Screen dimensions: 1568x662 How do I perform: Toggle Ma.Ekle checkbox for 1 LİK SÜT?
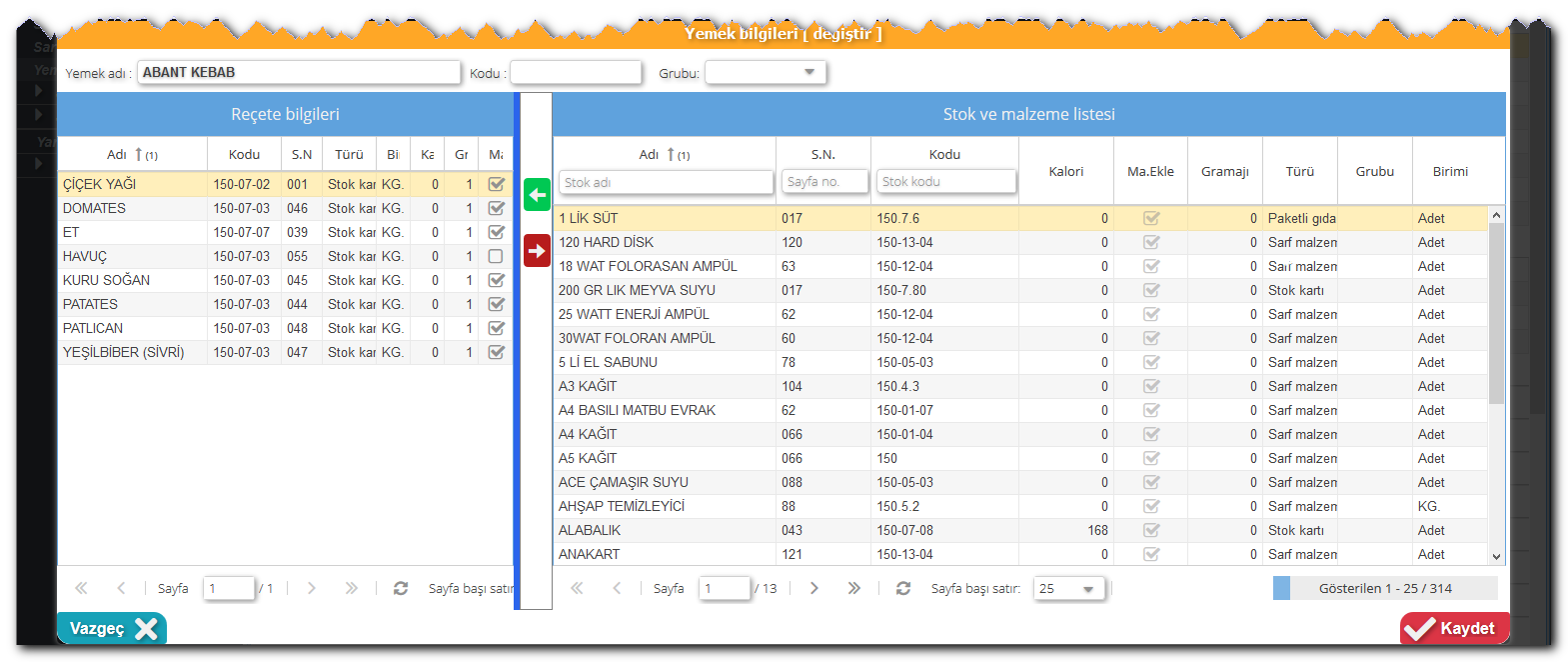click(x=1151, y=218)
